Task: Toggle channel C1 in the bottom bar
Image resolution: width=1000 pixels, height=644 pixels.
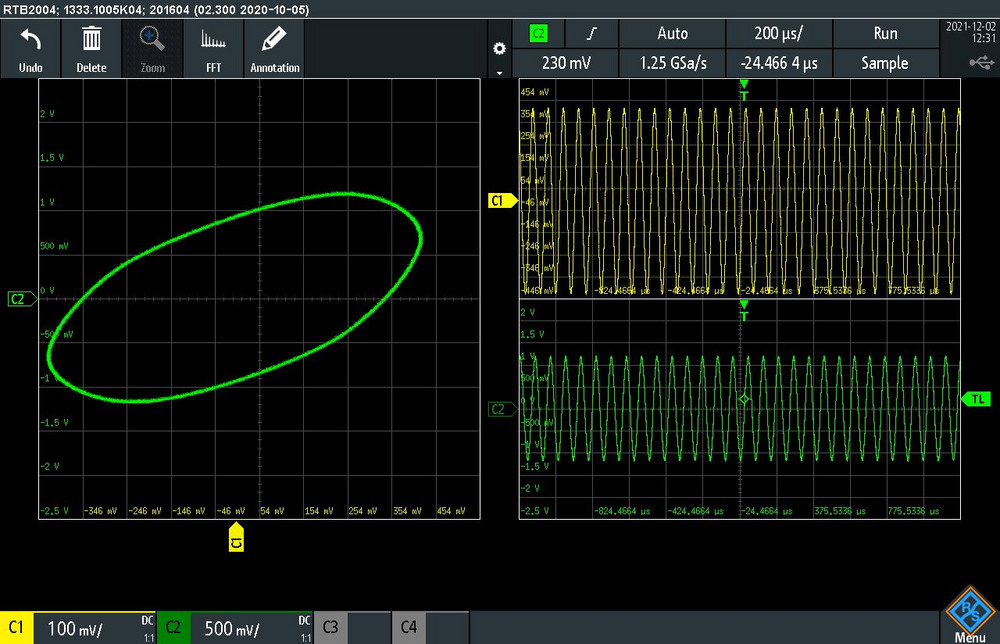Action: click(17, 627)
